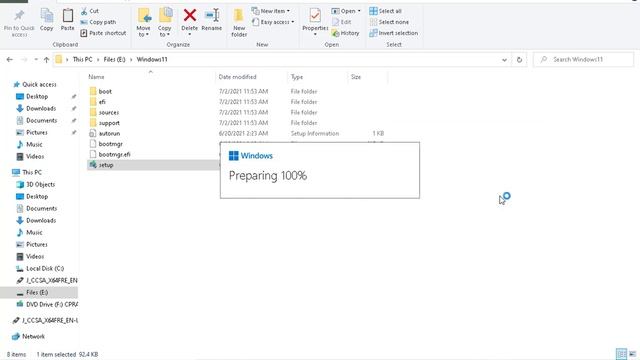Click the Search Windows11 field
640x360 pixels.
pyautogui.click(x=584, y=60)
